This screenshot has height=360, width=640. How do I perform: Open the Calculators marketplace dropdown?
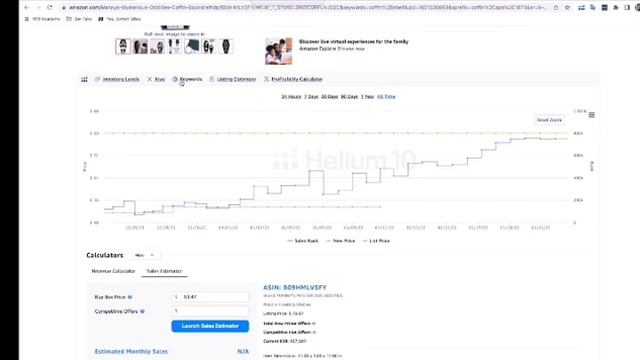145,255
